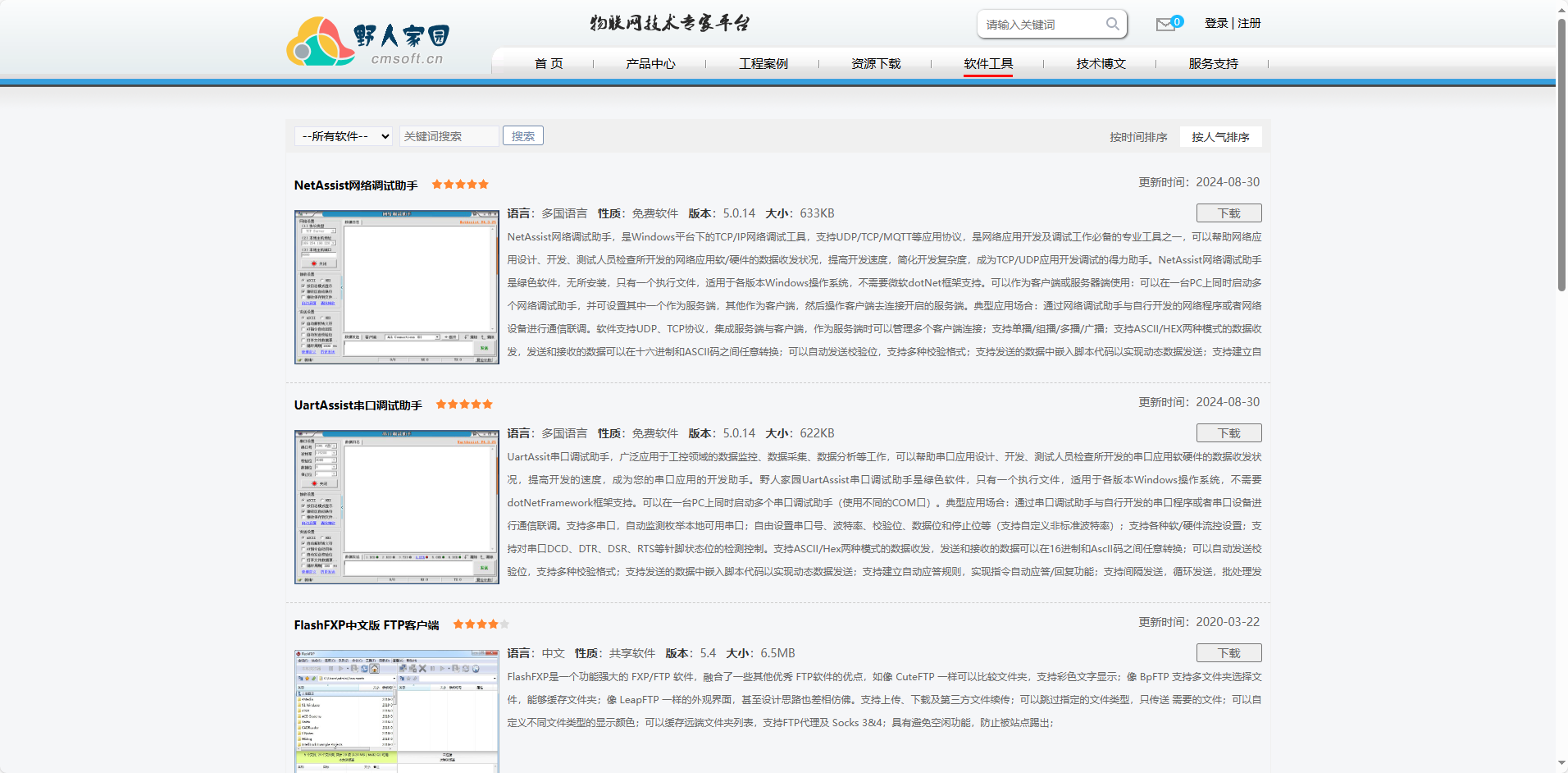Open the mail envelope message icon
The width and height of the screenshot is (1568, 773).
coord(1165,25)
